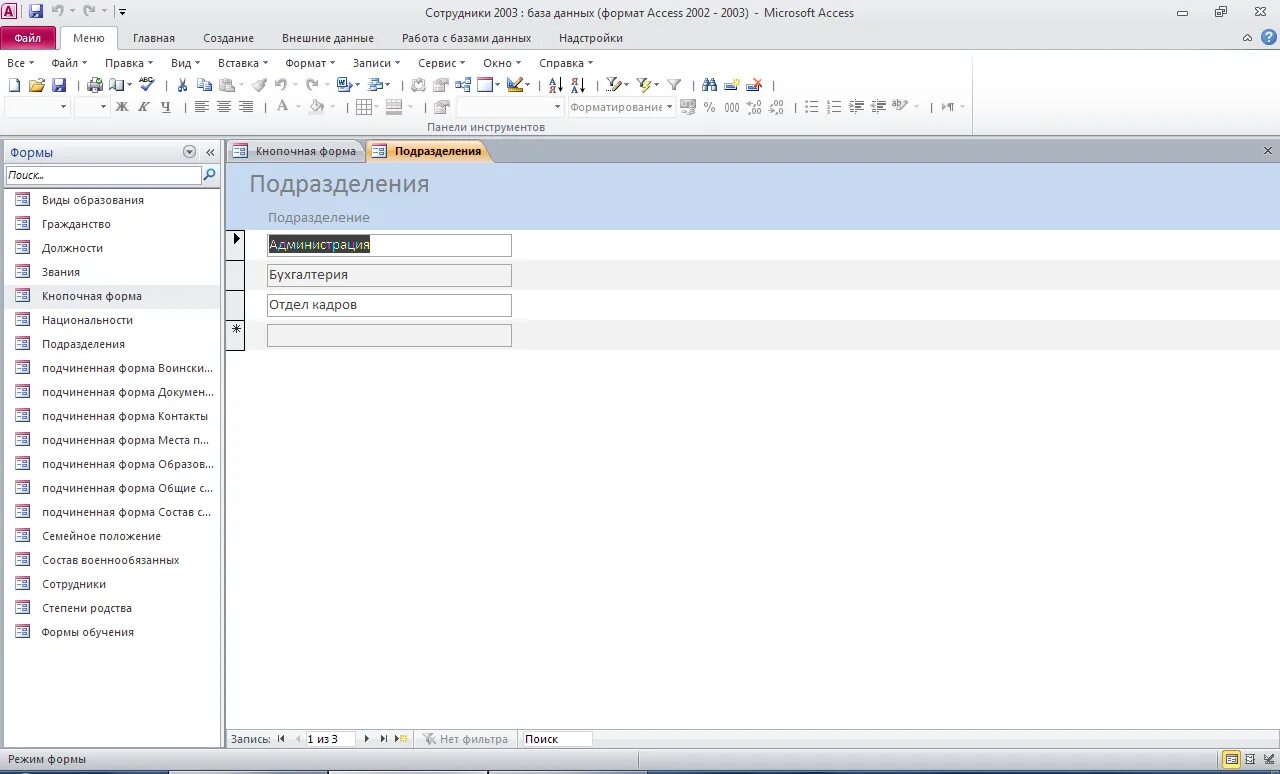Click the Relationships diagram icon

click(x=463, y=85)
